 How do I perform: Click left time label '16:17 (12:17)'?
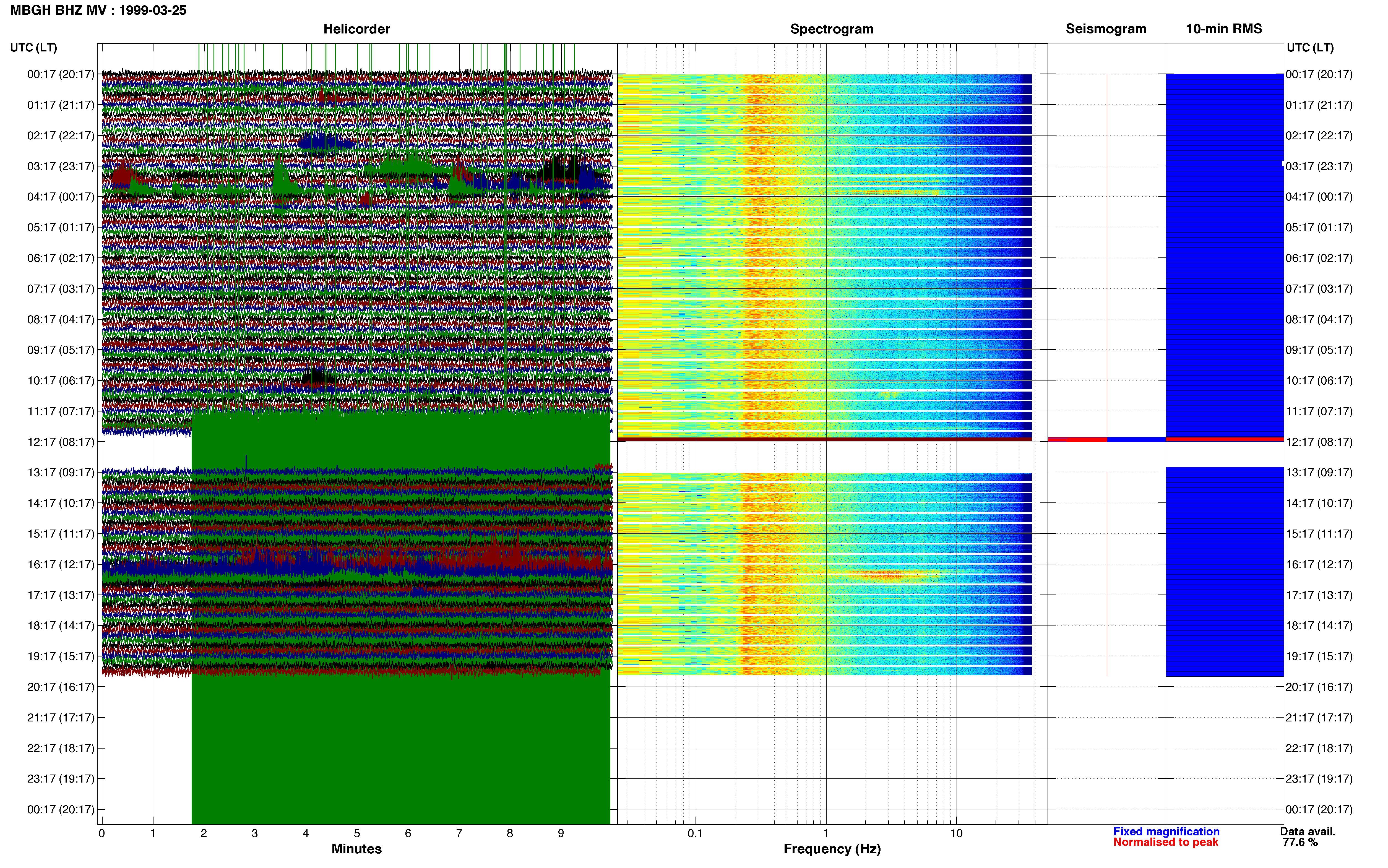[60, 564]
